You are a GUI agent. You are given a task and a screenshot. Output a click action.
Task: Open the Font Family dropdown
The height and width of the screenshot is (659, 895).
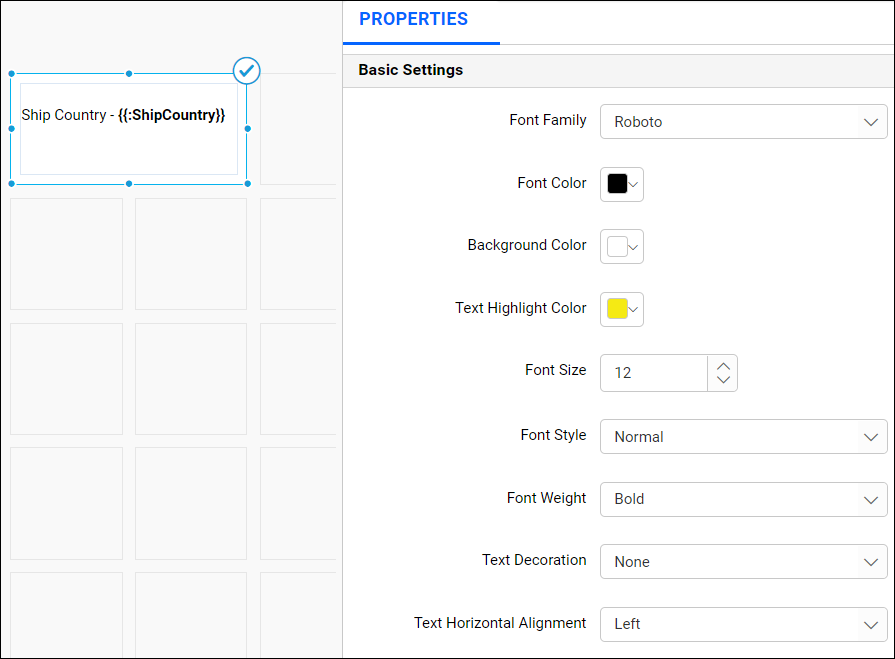click(743, 122)
